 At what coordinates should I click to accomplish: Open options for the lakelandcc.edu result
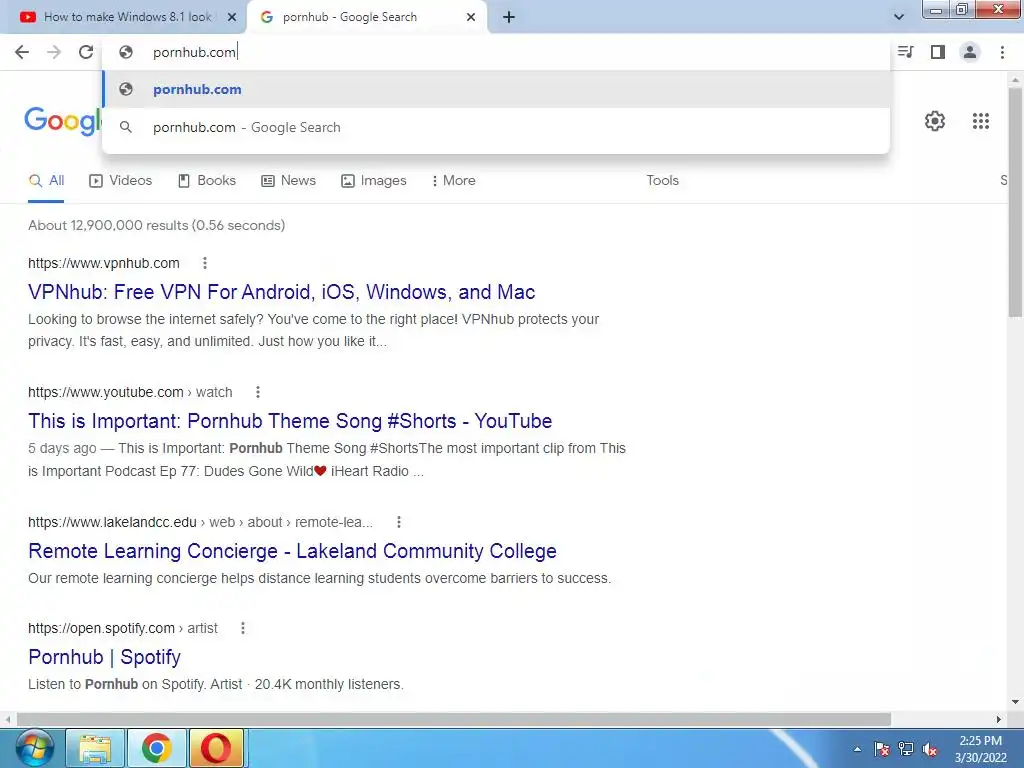[399, 522]
